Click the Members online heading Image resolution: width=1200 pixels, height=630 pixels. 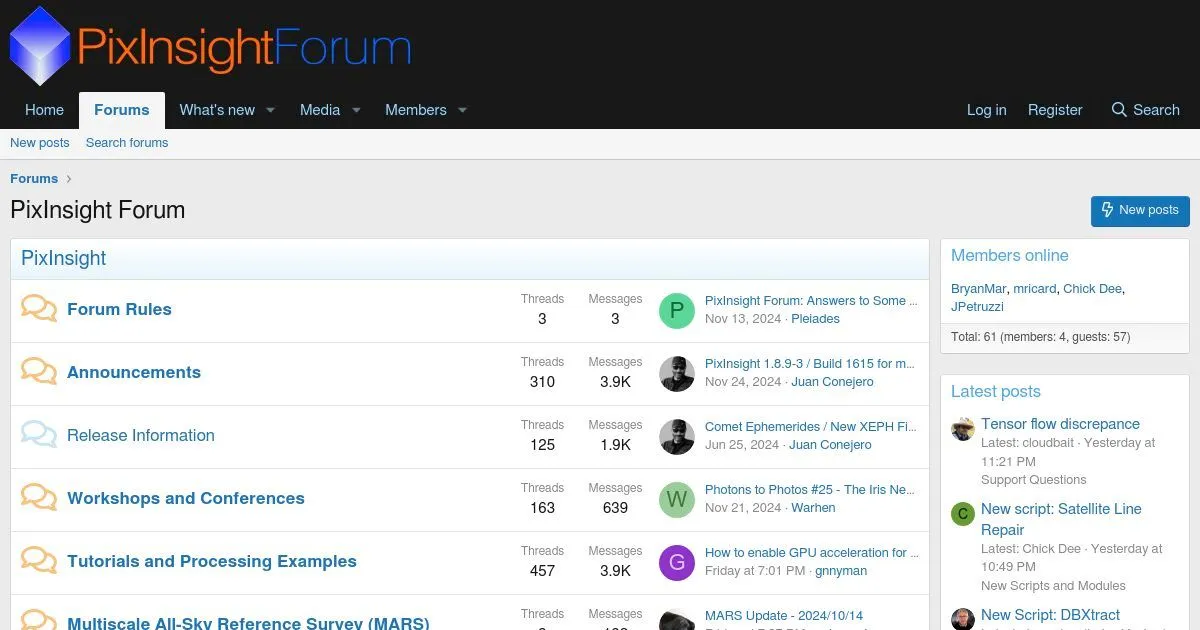click(x=1010, y=255)
